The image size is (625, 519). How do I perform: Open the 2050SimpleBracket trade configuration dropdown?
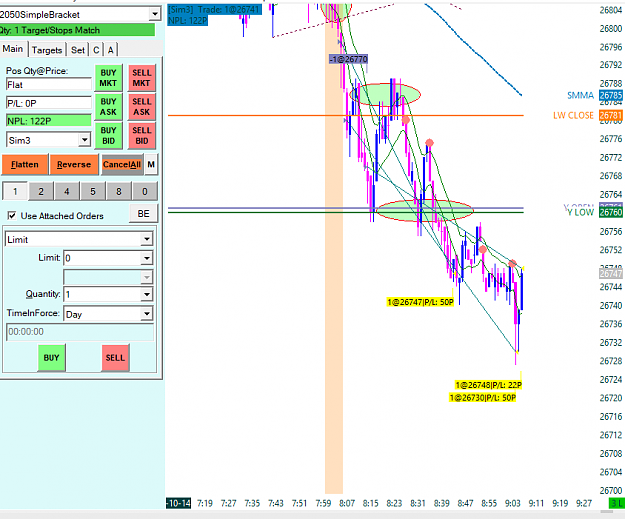(155, 14)
